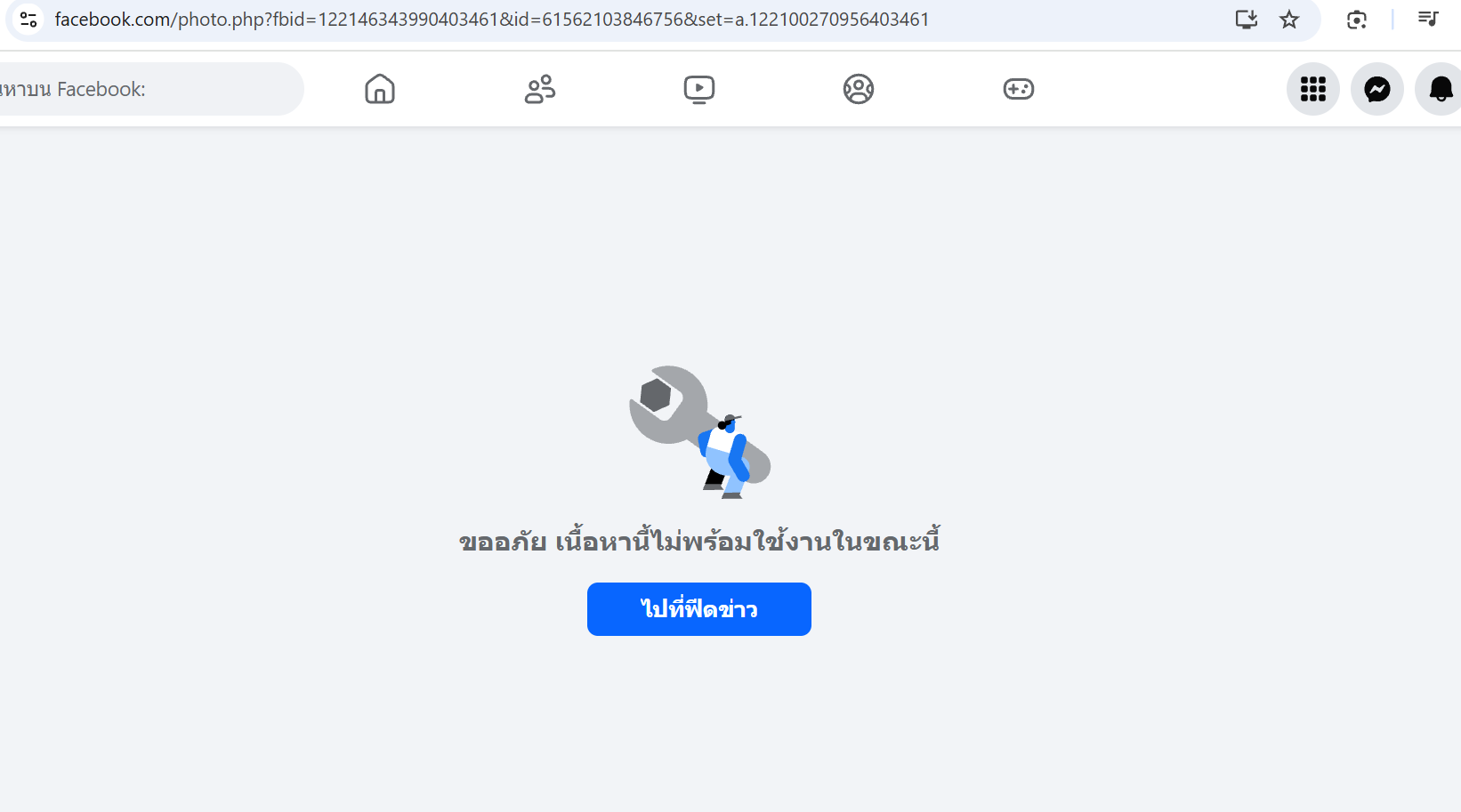
Task: Click the hexagonal nut in the wrench illustration
Action: (657, 395)
